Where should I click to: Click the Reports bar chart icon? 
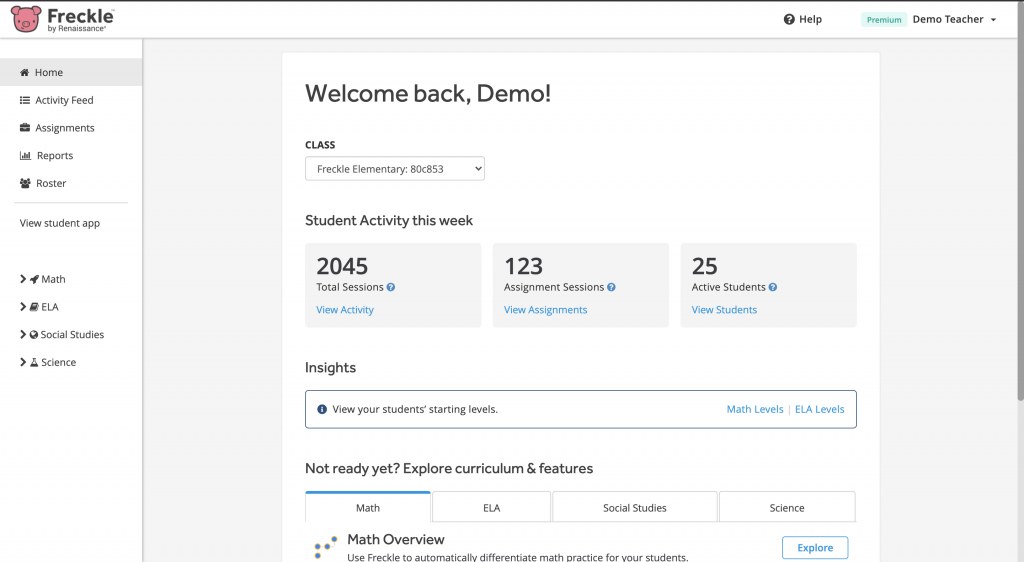click(25, 155)
